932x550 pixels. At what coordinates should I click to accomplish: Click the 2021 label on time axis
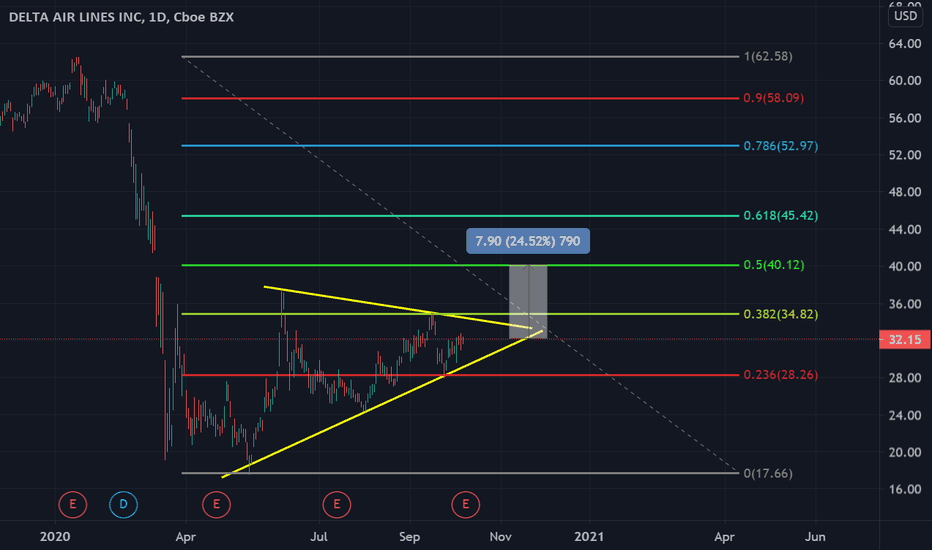[x=589, y=536]
